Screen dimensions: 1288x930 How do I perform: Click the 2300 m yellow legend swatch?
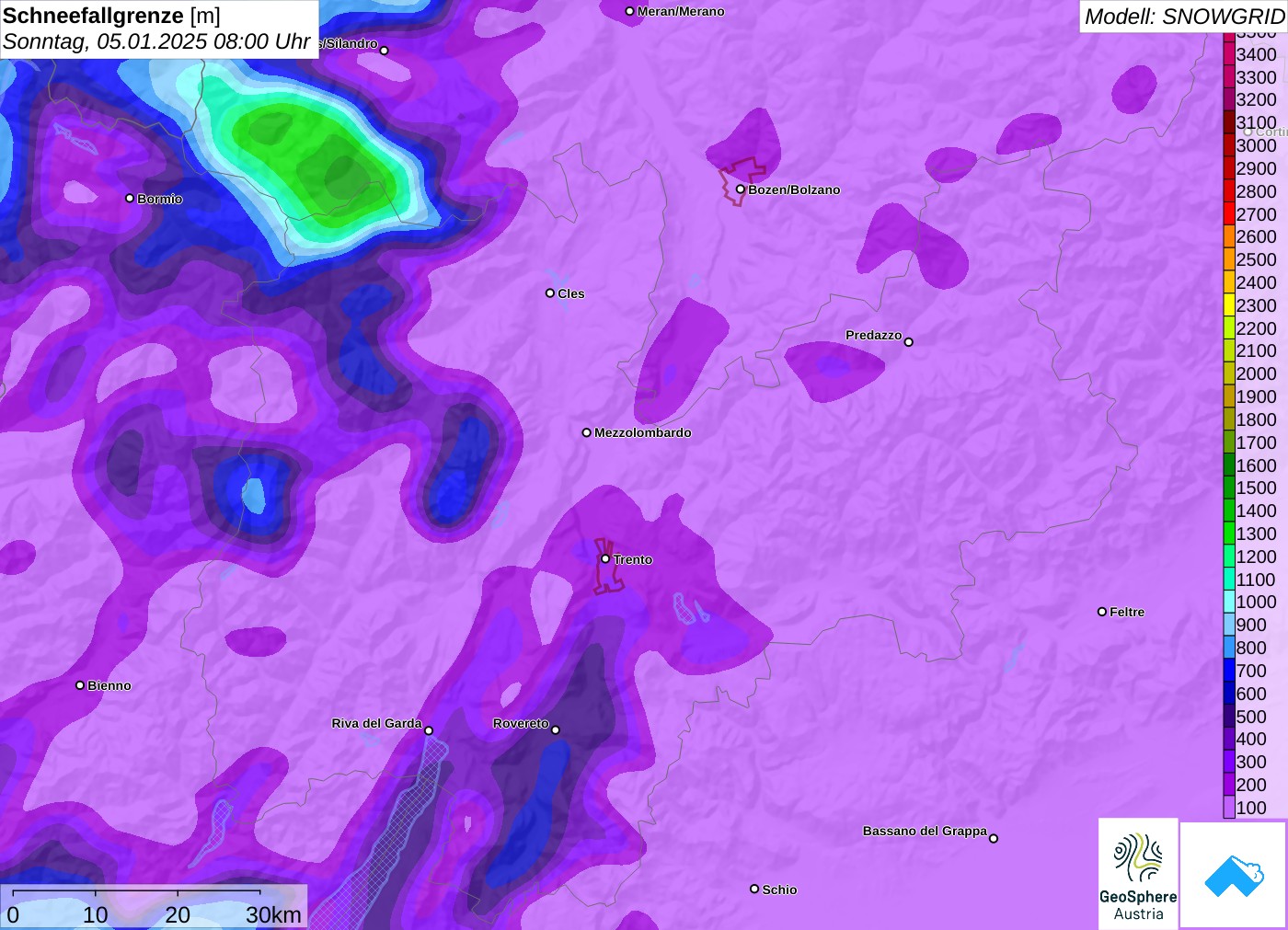point(1229,305)
